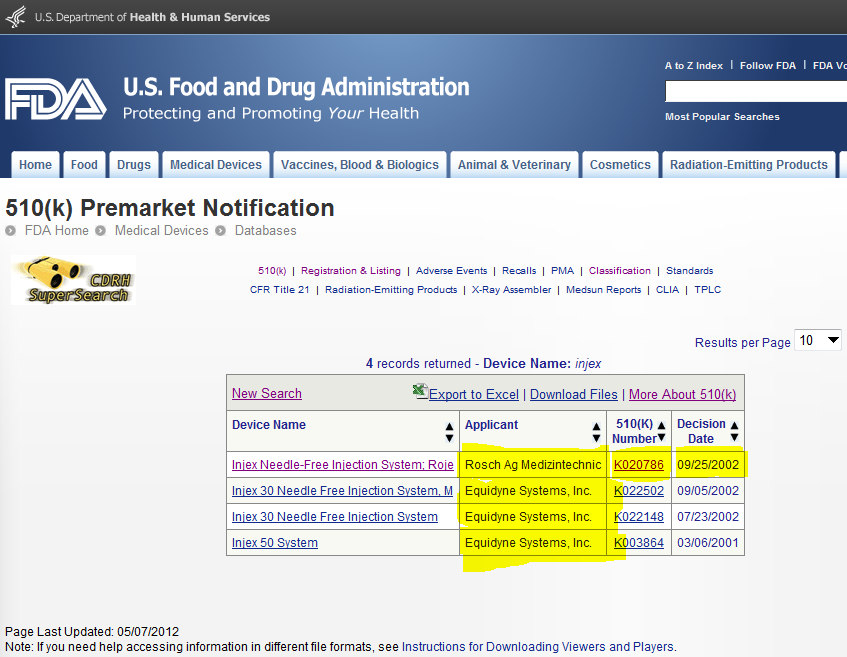This screenshot has height=657, width=847.
Task: Open Injex Needle-Free Injection System; Roje link
Action: 342,465
